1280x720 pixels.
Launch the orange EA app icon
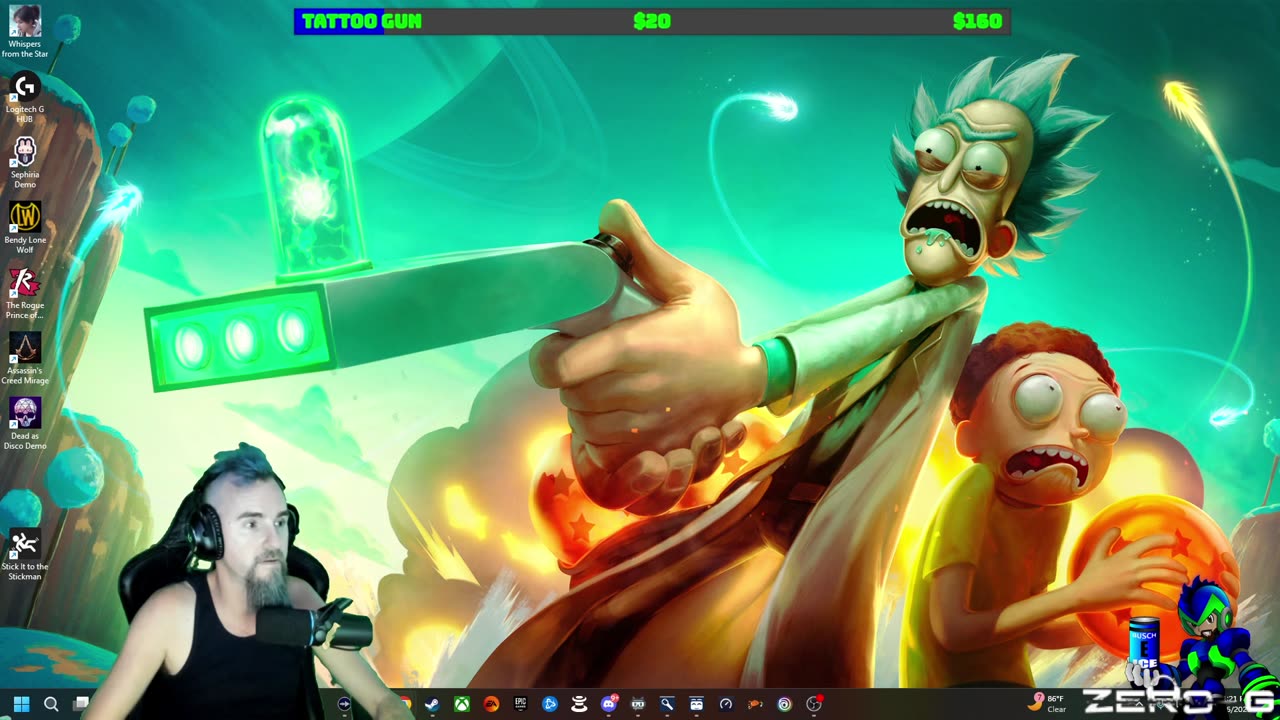point(491,704)
